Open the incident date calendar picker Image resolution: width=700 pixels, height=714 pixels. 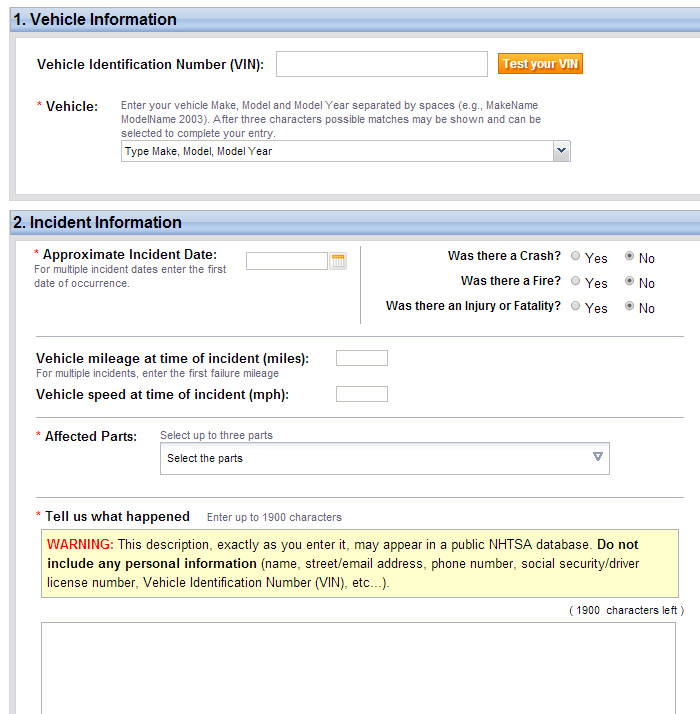point(338,261)
